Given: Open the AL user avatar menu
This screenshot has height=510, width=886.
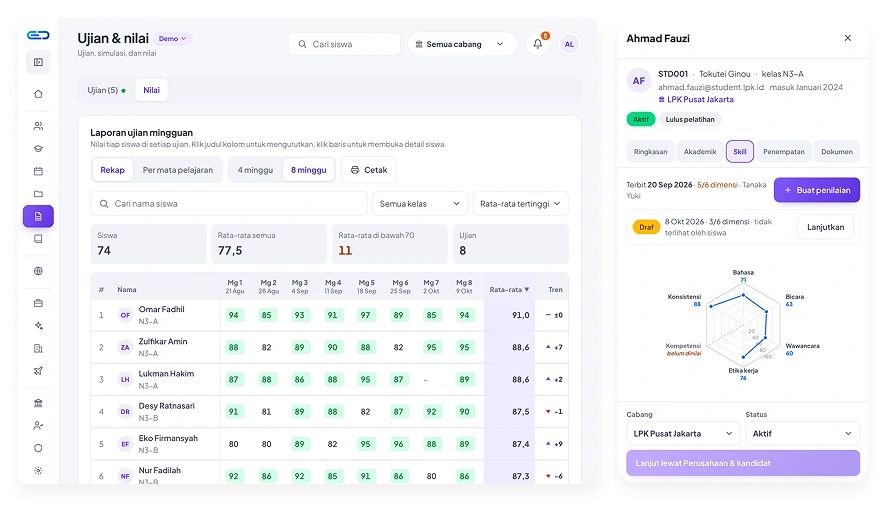Looking at the screenshot, I should tap(569, 44).
